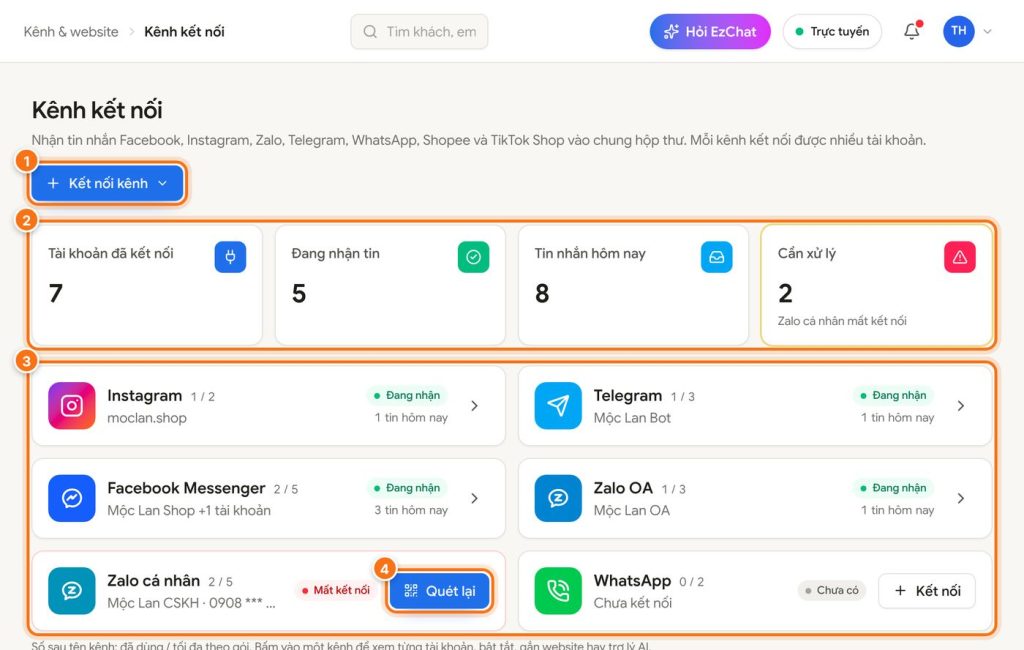The height and width of the screenshot is (650, 1024).
Task: Click the Zalo OA channel icon
Action: 558,498
